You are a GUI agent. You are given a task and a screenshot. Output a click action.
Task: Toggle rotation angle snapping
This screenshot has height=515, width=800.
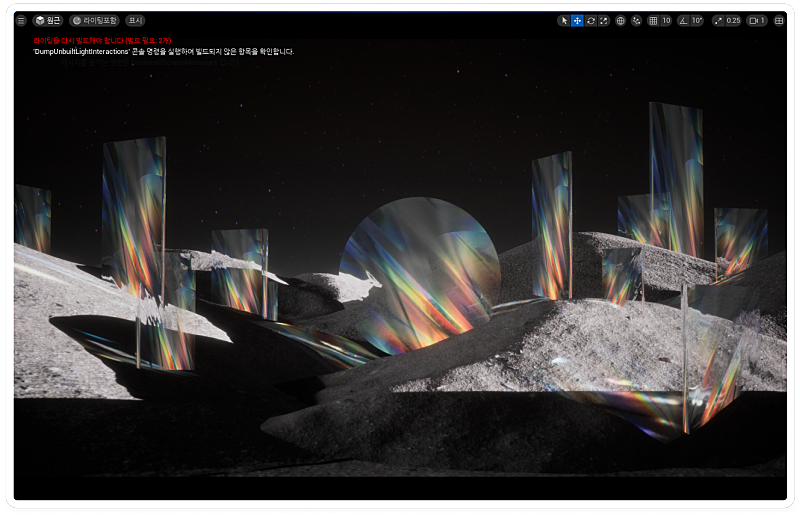pos(683,20)
